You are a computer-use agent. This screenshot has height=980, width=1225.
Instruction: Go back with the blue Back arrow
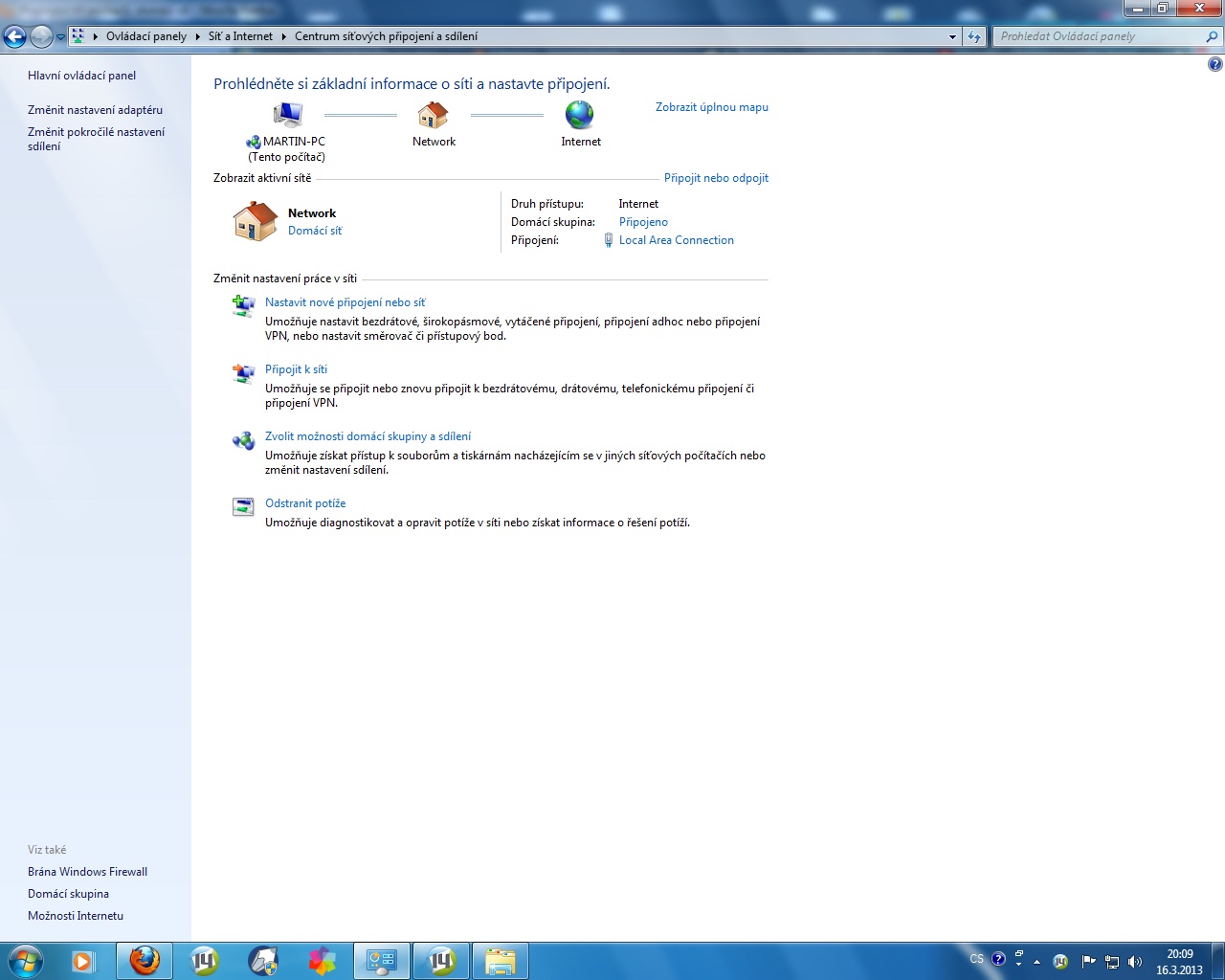14,36
